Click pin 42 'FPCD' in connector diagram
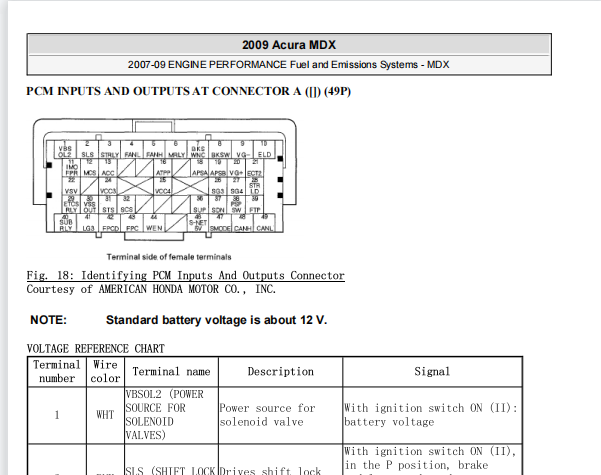 coord(110,223)
